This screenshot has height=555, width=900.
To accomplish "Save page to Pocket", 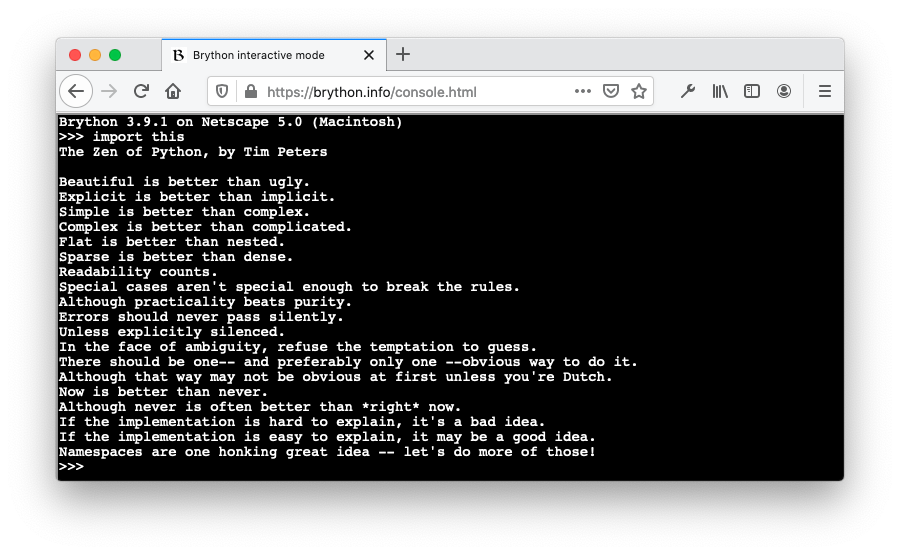I will [611, 91].
